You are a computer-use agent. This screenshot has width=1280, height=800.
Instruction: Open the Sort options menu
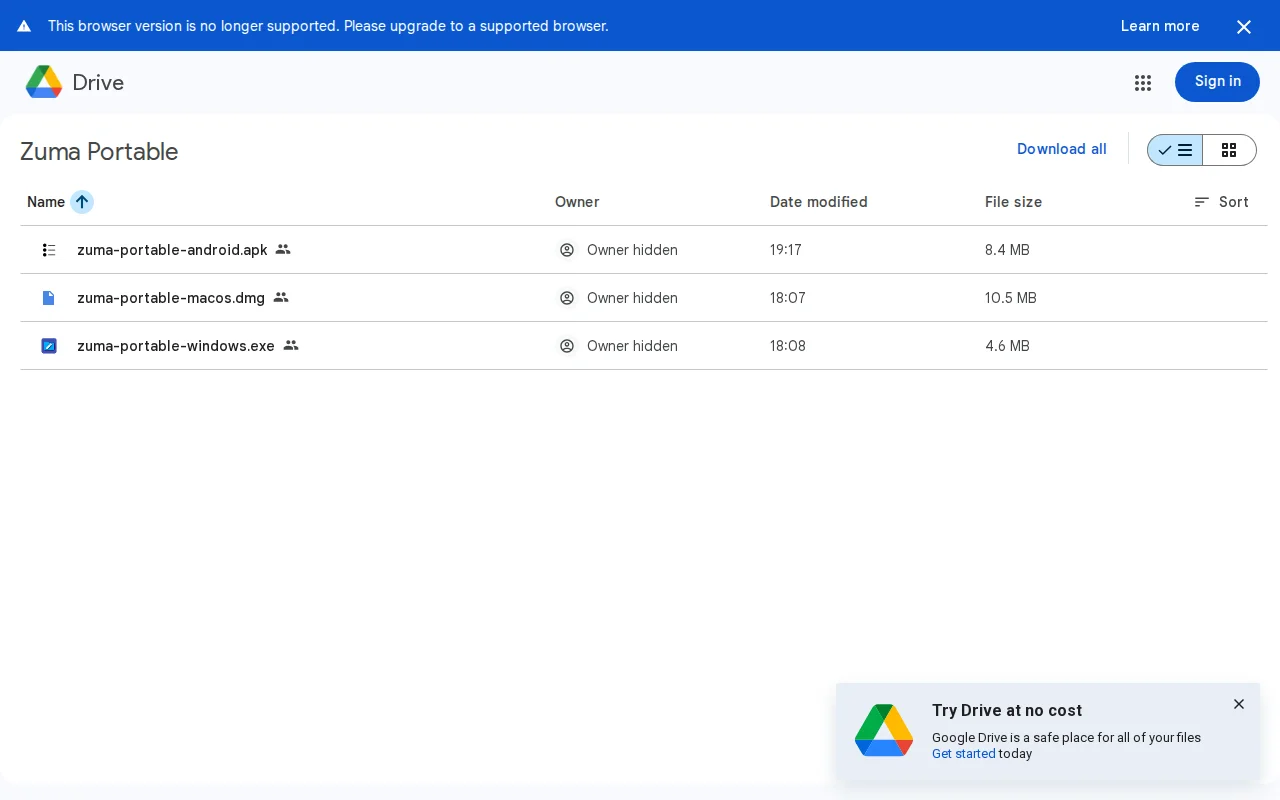(x=1221, y=202)
